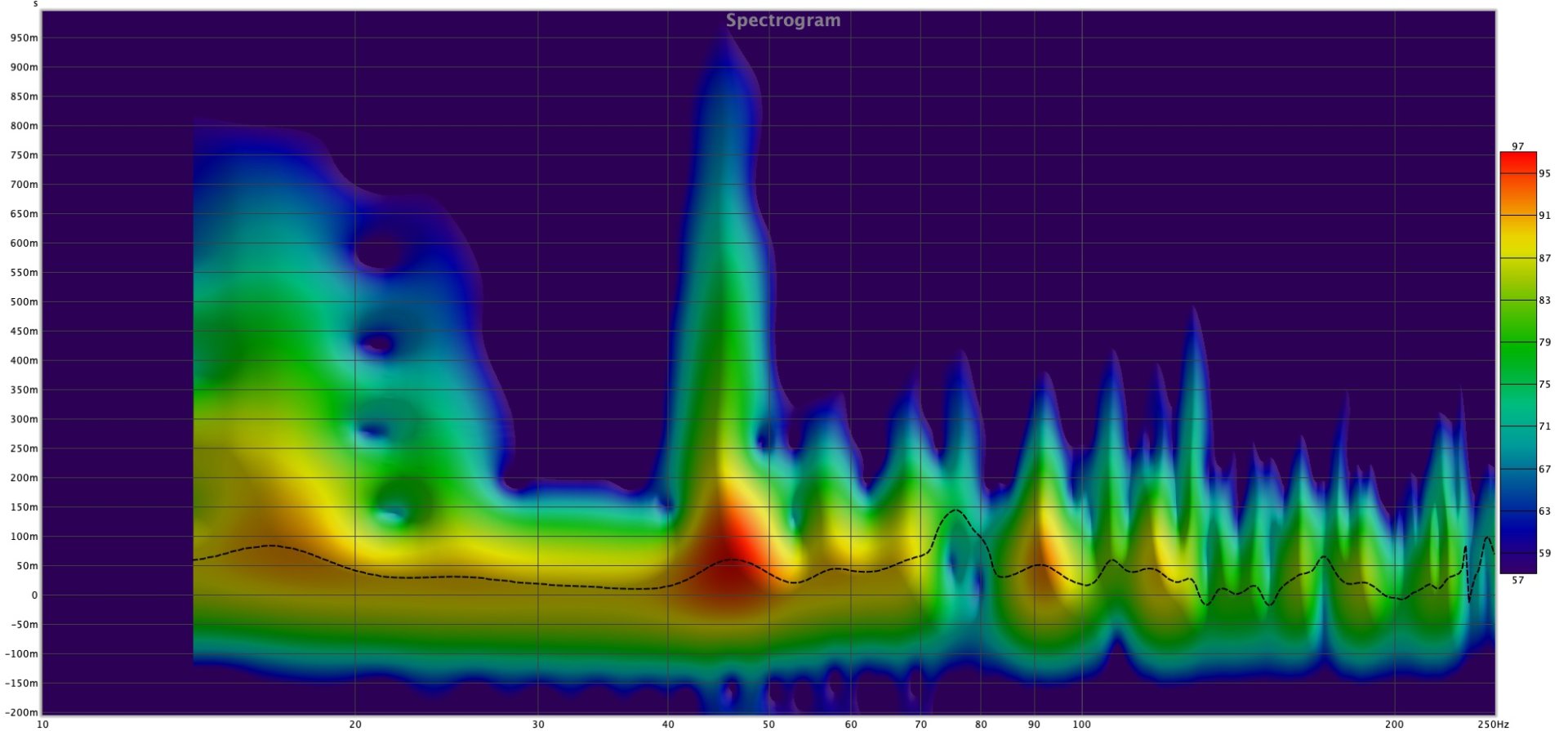The image size is (1568, 731).
Task: Click the red band of the color scale
Action: tap(1517, 163)
